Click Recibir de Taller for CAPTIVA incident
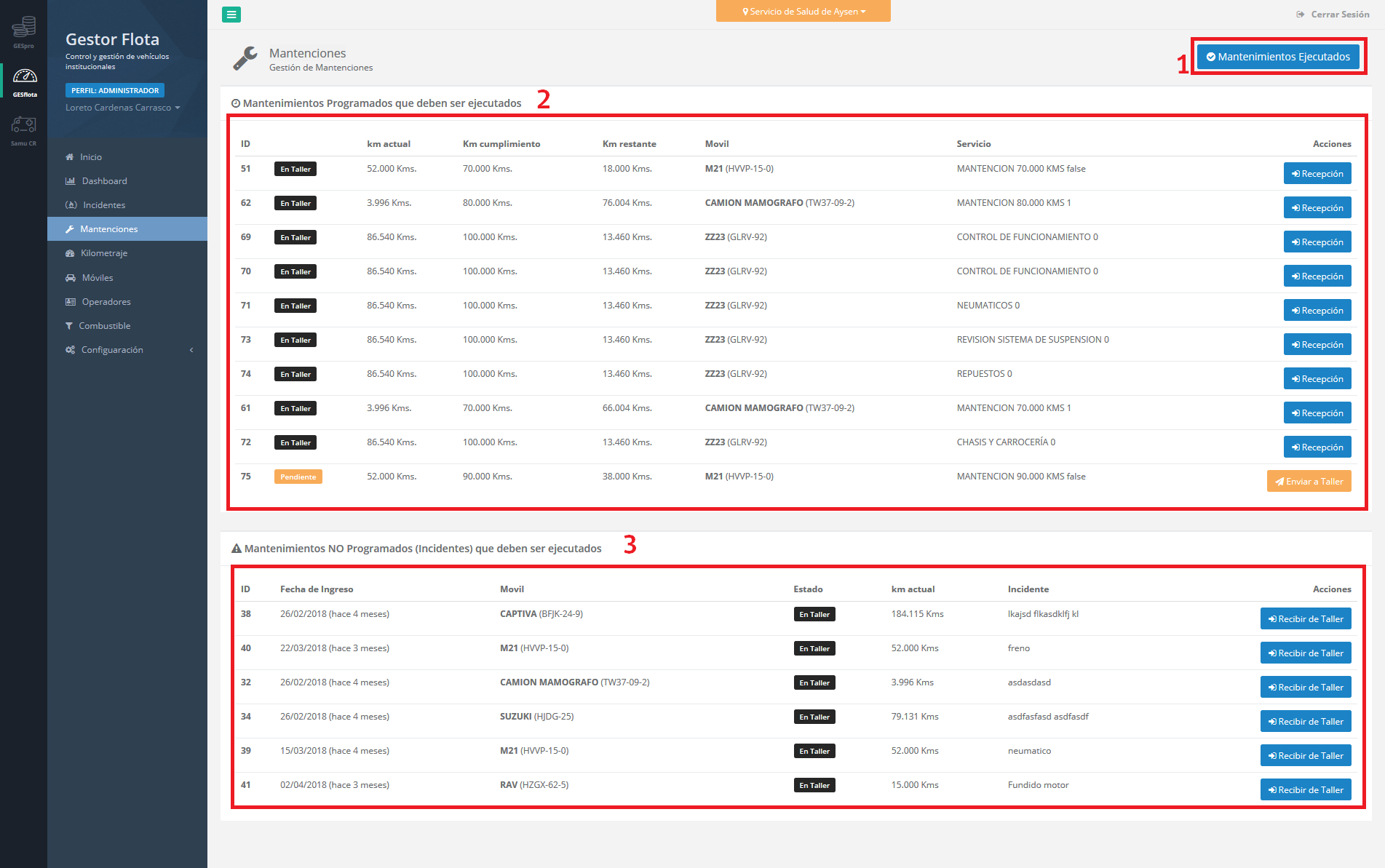The width and height of the screenshot is (1385, 868). click(x=1305, y=619)
